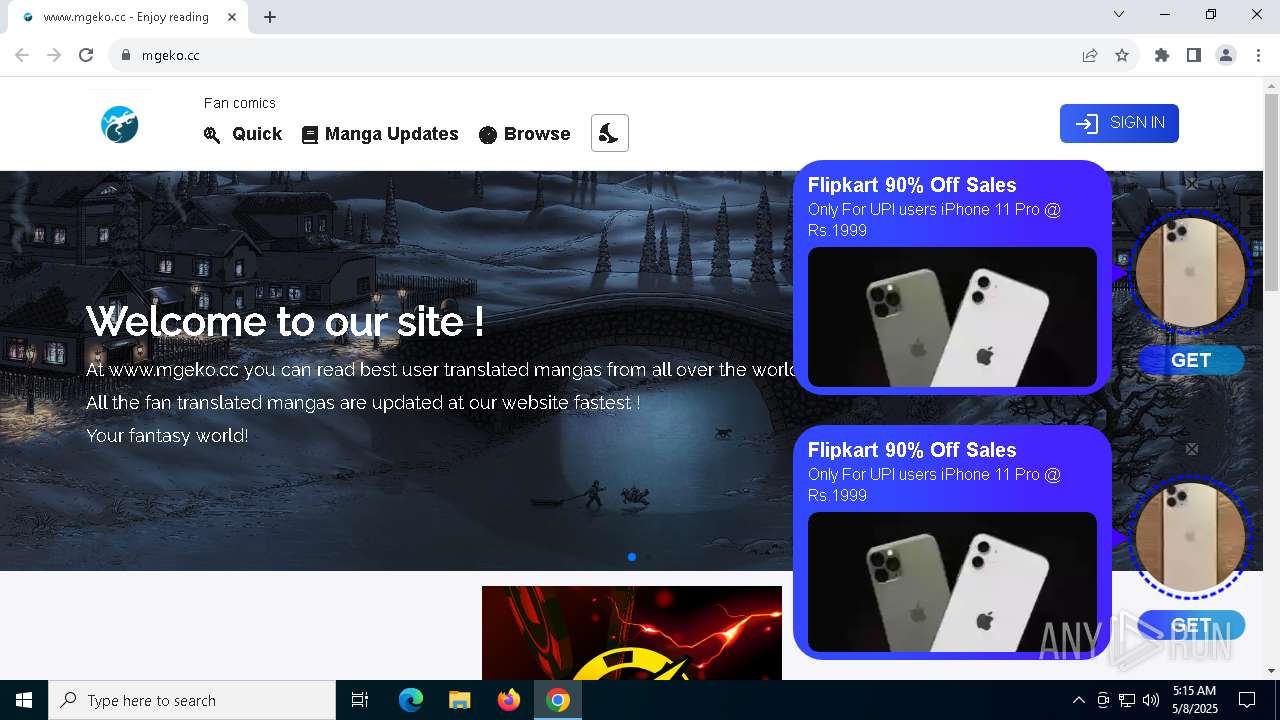
Task: Open the Manga Updates menu item
Action: (x=380, y=134)
